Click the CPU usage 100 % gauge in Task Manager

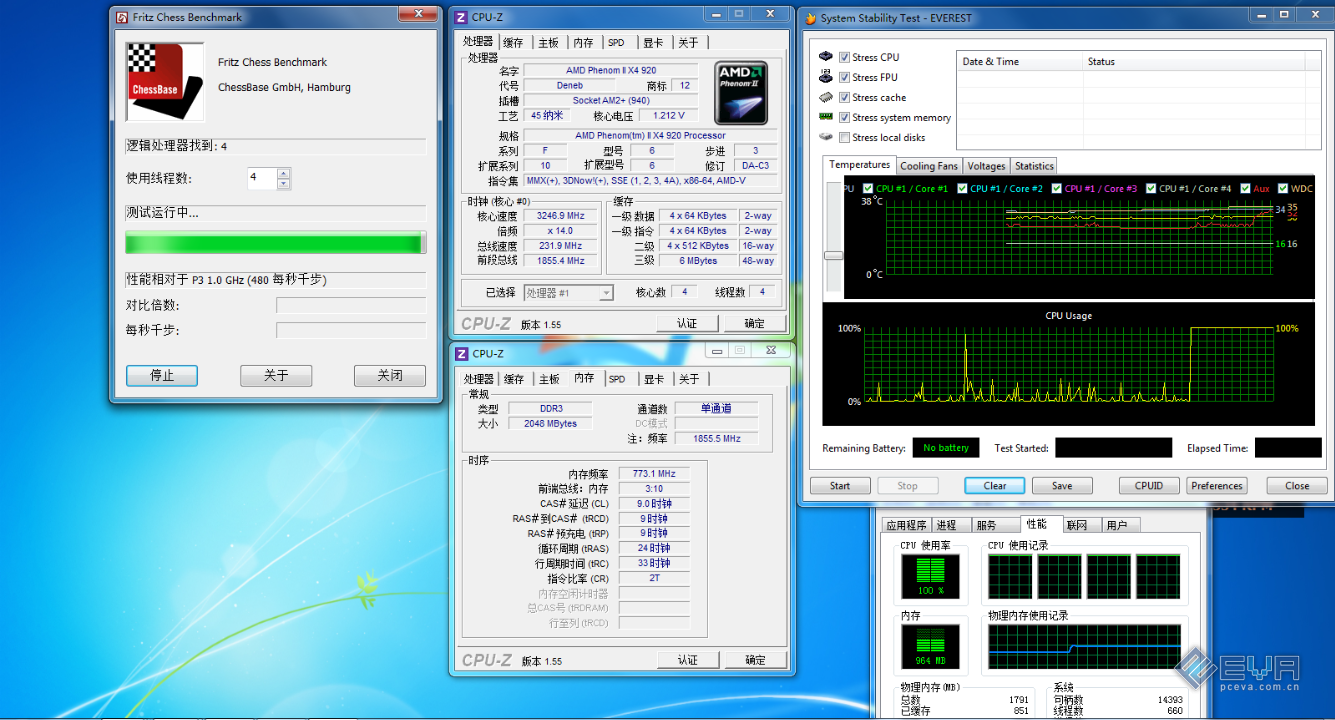coord(931,576)
